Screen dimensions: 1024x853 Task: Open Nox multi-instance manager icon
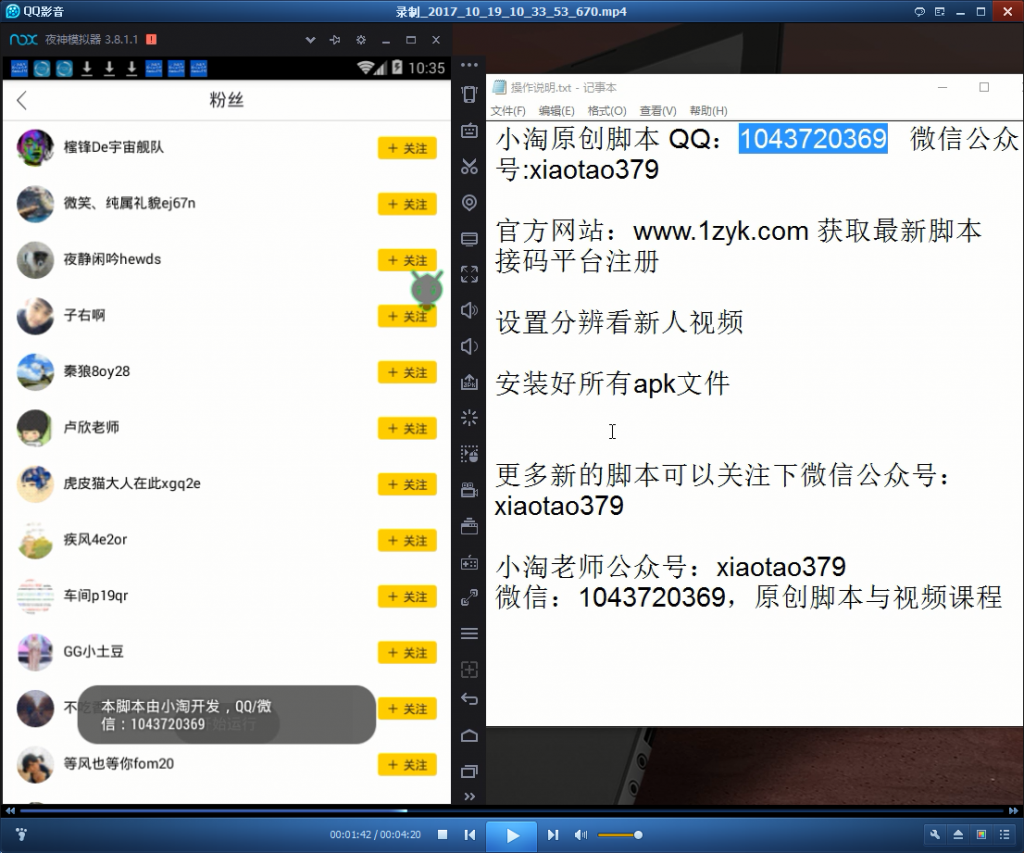[469, 526]
